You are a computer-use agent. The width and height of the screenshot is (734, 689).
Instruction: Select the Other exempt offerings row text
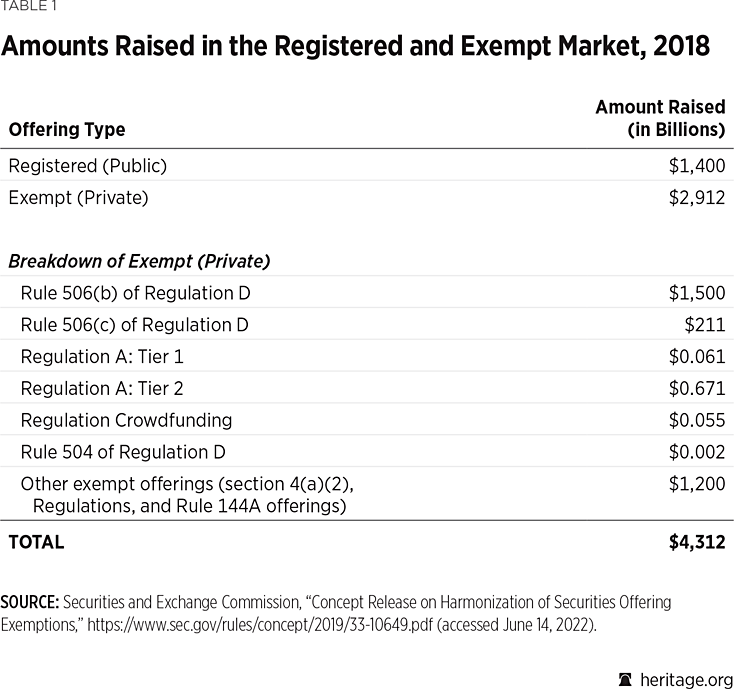(188, 495)
